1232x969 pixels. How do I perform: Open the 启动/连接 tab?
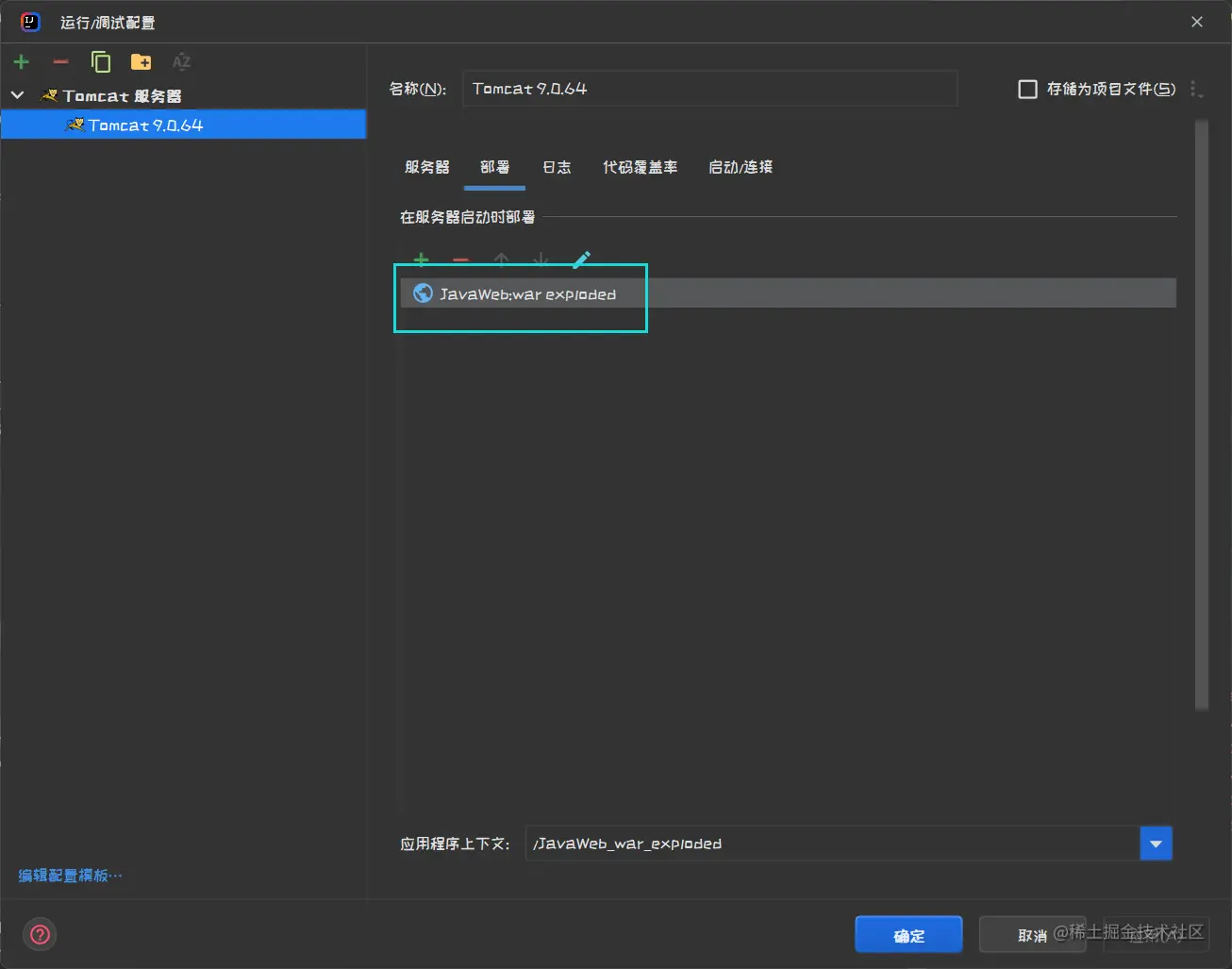(741, 167)
